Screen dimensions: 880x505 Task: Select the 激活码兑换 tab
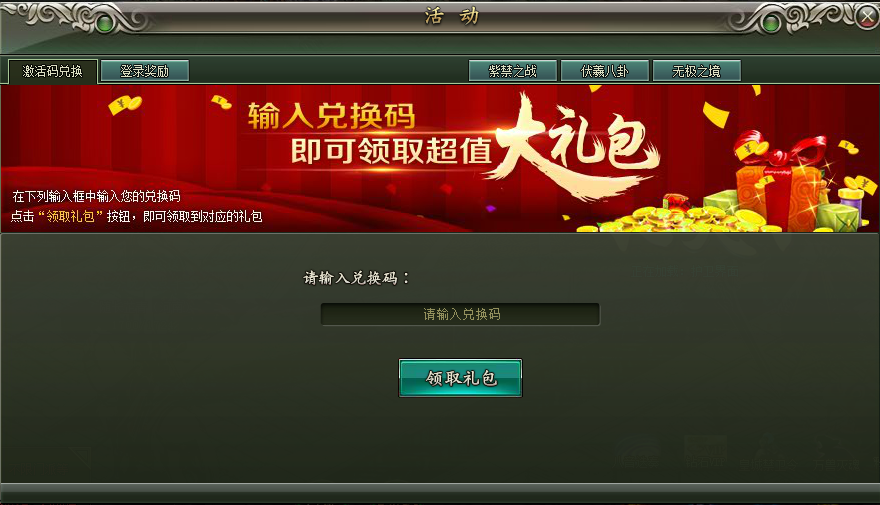click(53, 71)
